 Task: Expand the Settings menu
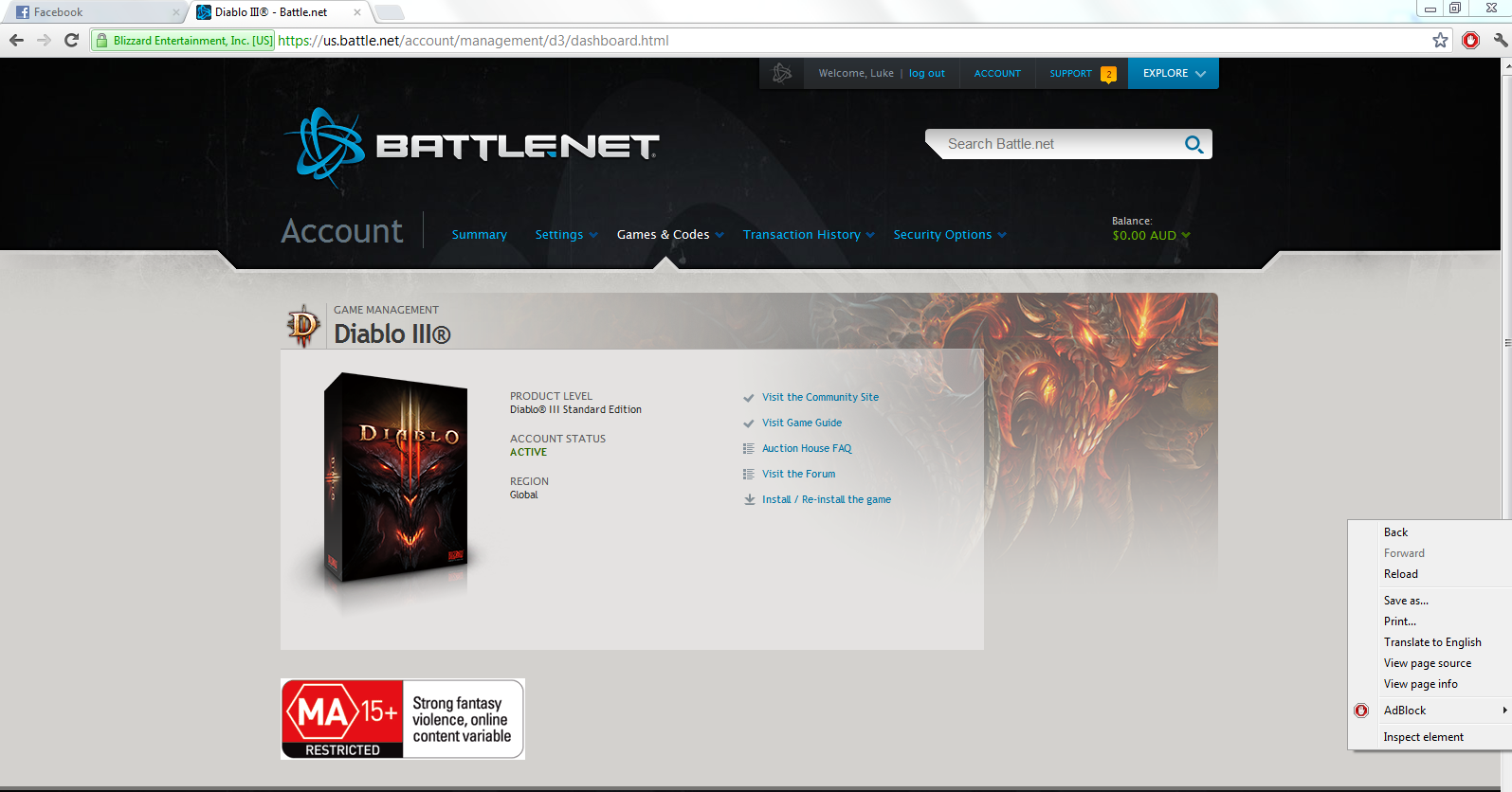[566, 235]
